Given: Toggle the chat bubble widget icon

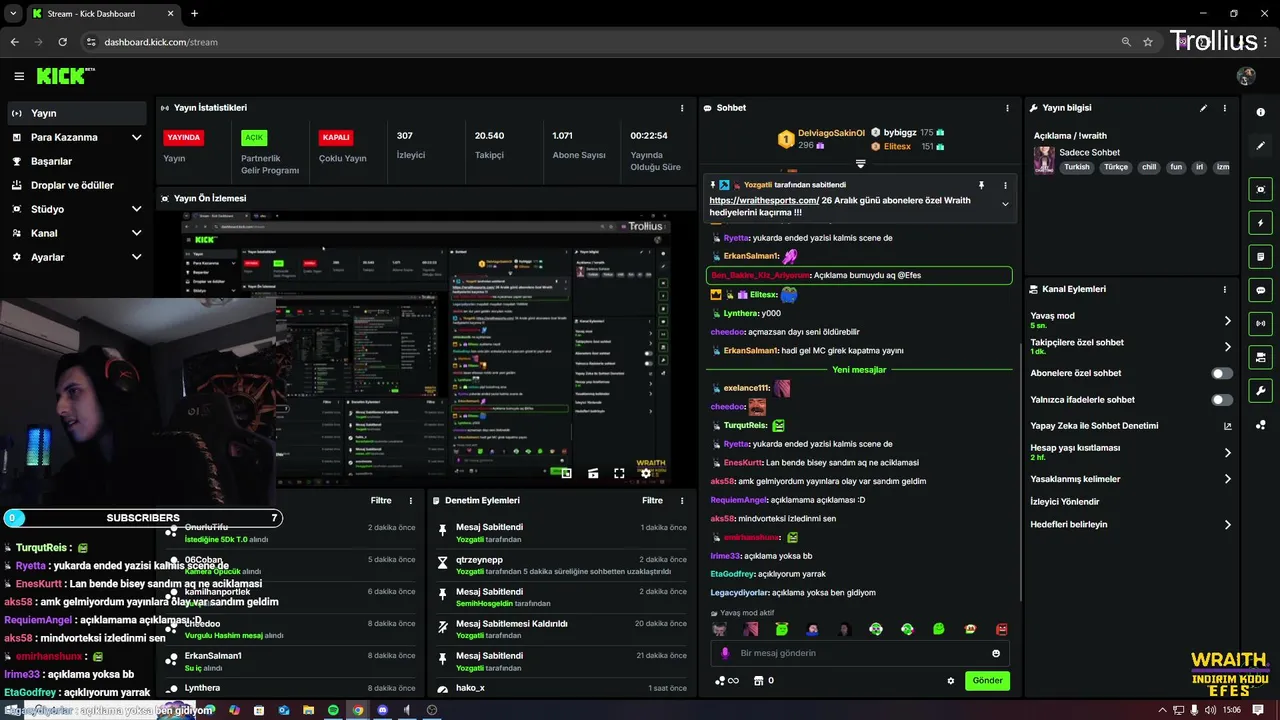Looking at the screenshot, I should coord(1261,290).
